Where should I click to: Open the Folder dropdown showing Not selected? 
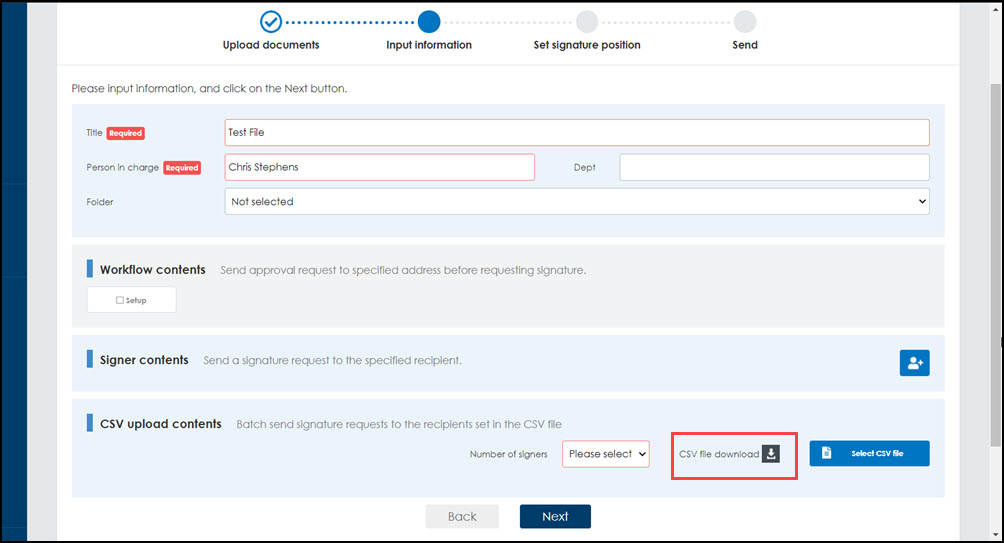(577, 202)
